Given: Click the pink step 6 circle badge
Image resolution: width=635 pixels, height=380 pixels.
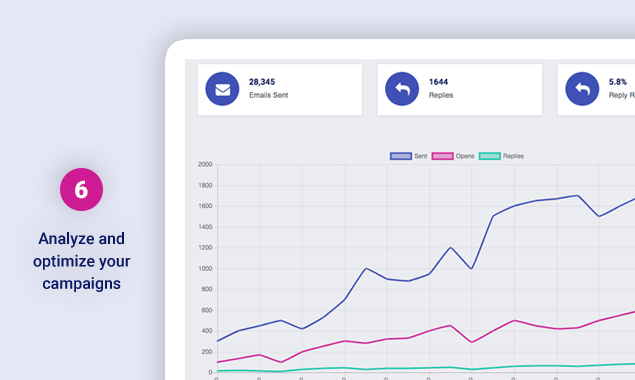Looking at the screenshot, I should click(81, 189).
